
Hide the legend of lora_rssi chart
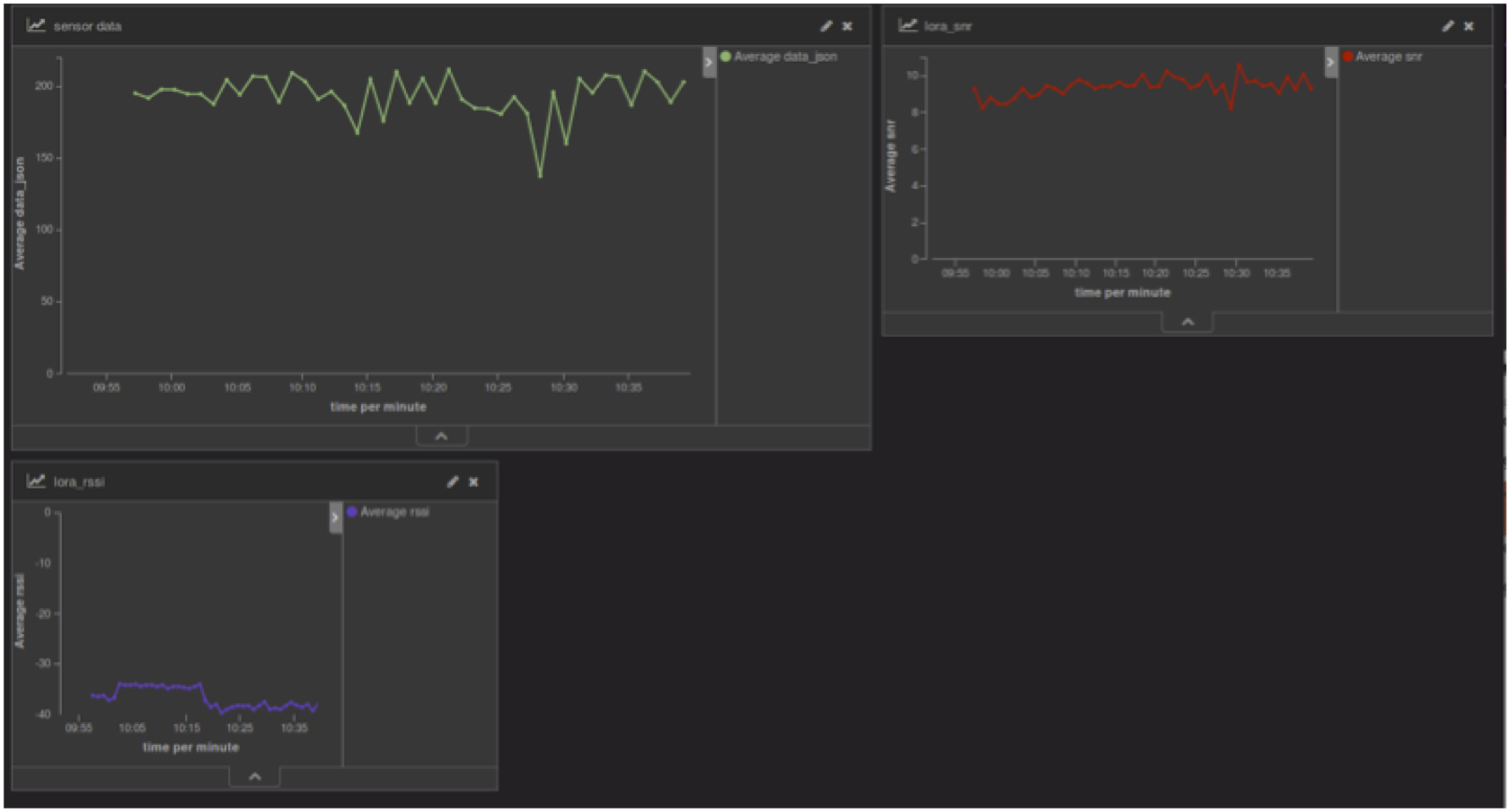335,517
